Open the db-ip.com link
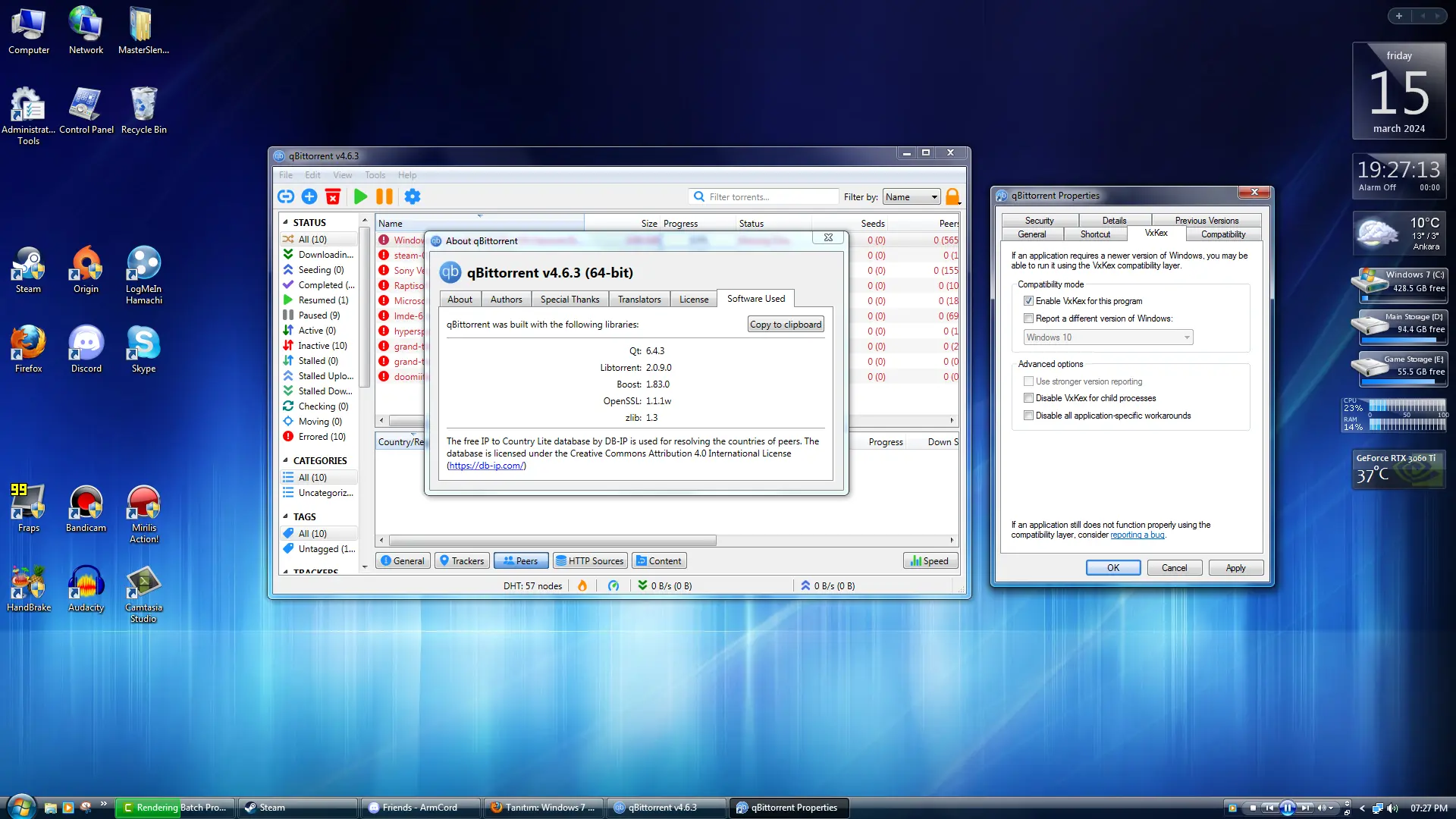The width and height of the screenshot is (1456, 819). click(486, 466)
